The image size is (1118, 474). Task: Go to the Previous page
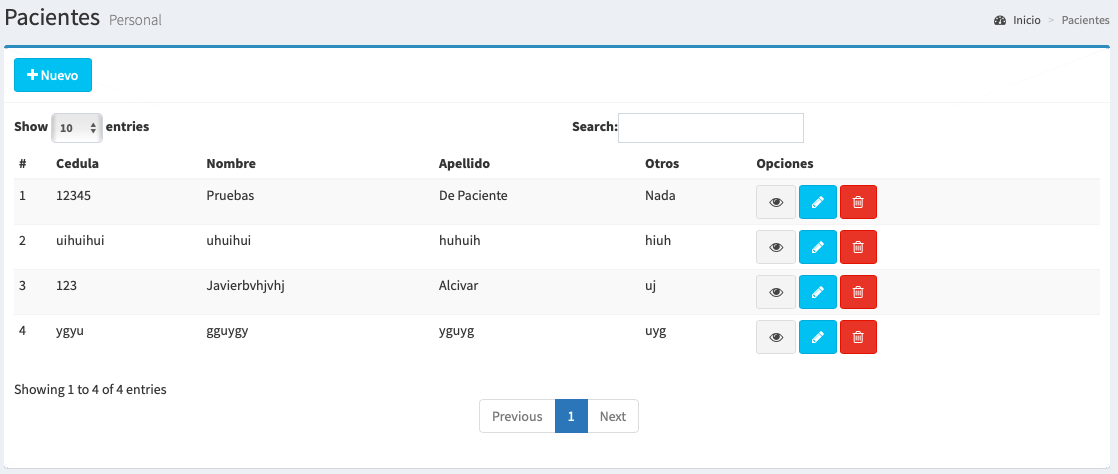click(517, 416)
